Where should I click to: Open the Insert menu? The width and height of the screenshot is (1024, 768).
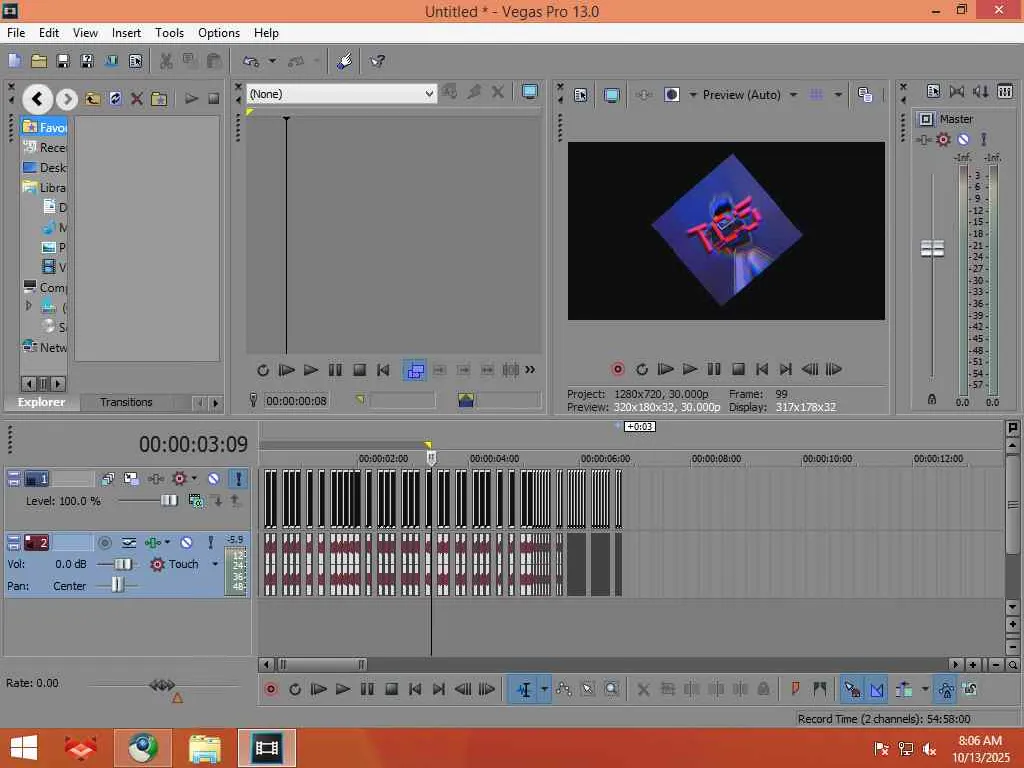126,33
